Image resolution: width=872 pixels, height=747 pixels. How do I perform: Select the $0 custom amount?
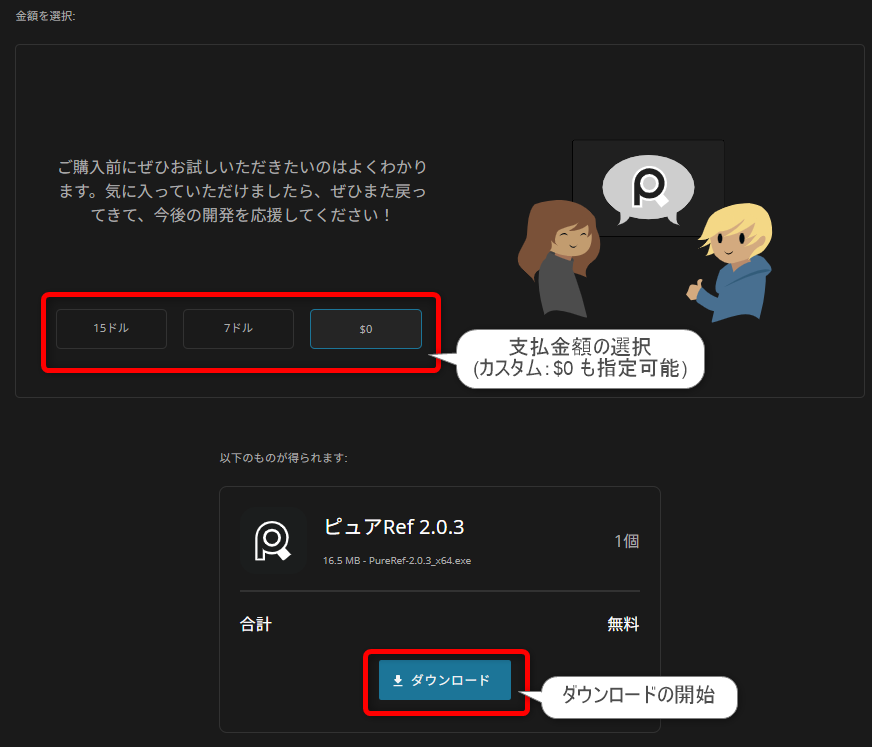365,328
